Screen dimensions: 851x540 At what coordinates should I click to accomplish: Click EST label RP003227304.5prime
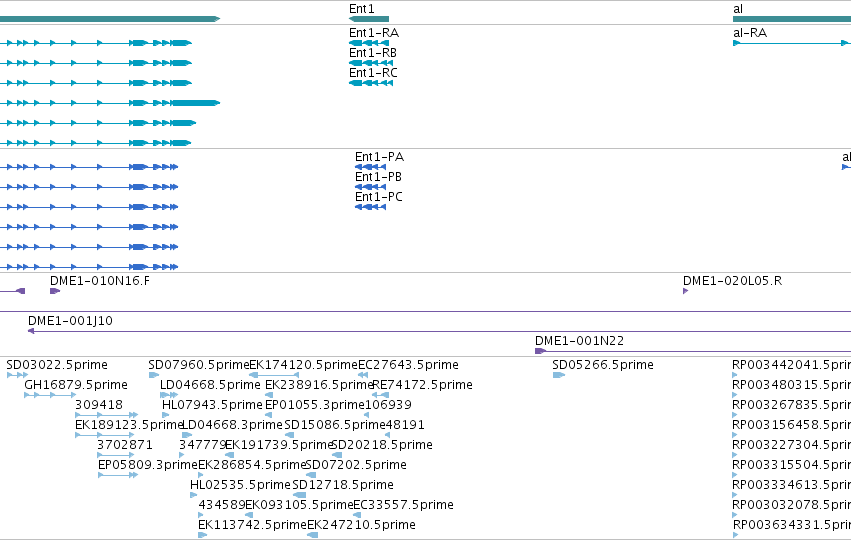[x=791, y=444]
